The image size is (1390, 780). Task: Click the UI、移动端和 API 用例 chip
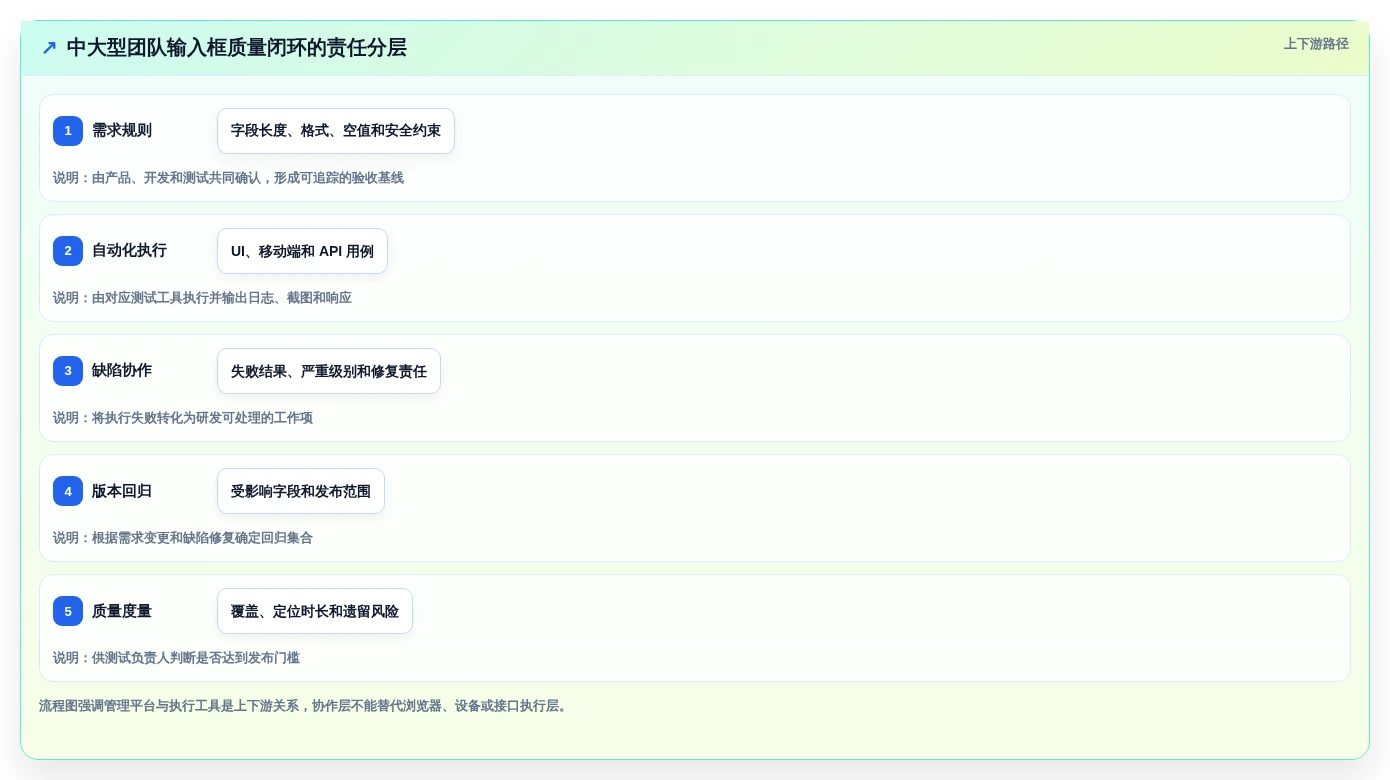[302, 251]
